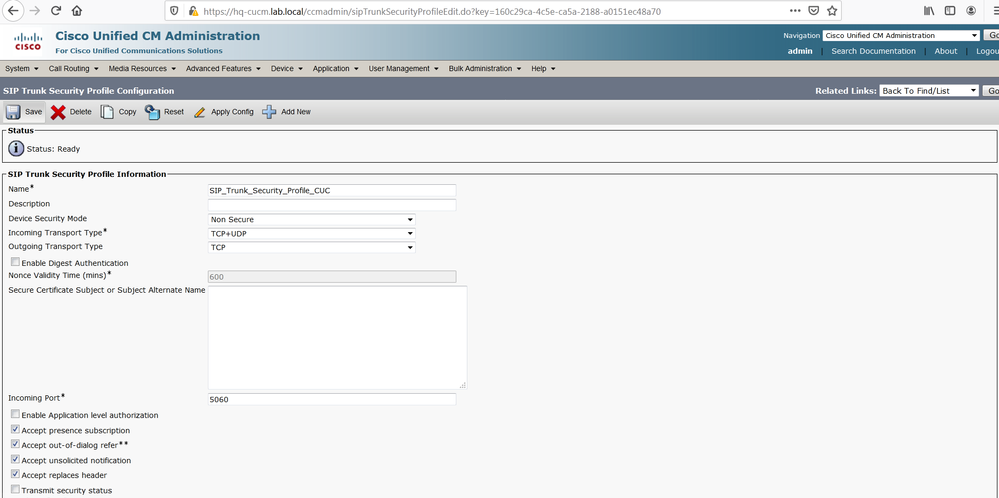999x498 pixels.
Task: Open the User Management menu
Action: 403,69
